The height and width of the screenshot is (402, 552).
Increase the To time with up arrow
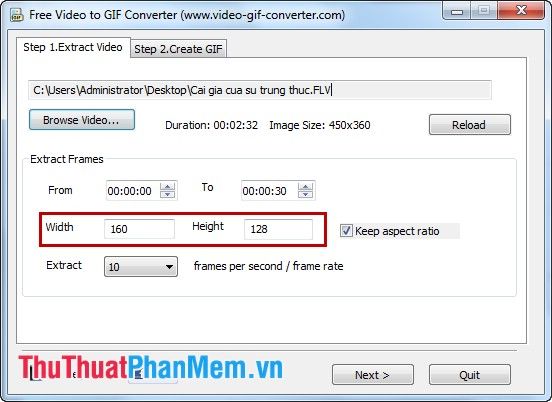click(305, 187)
